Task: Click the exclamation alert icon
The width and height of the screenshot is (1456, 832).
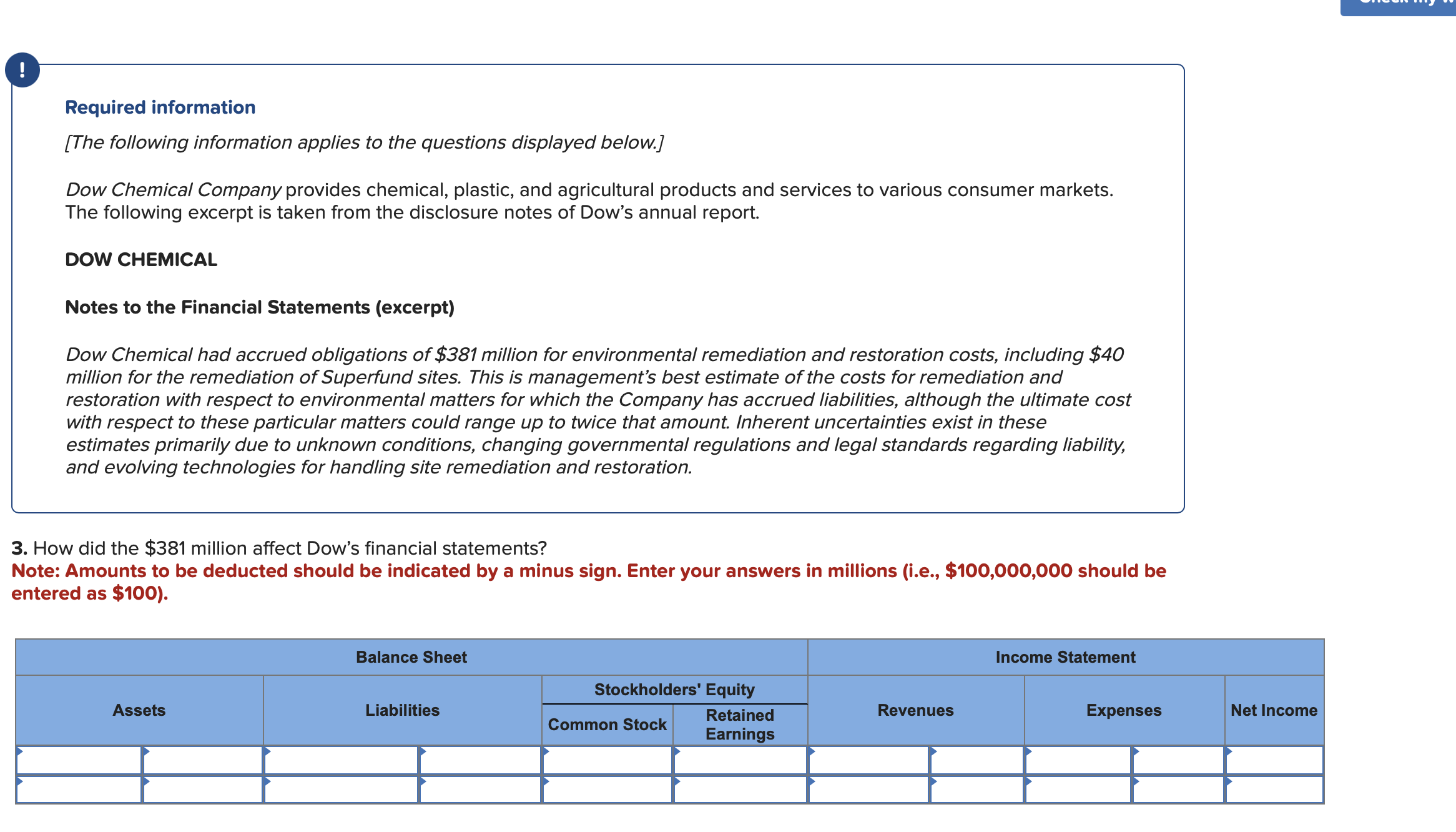Action: pos(22,69)
